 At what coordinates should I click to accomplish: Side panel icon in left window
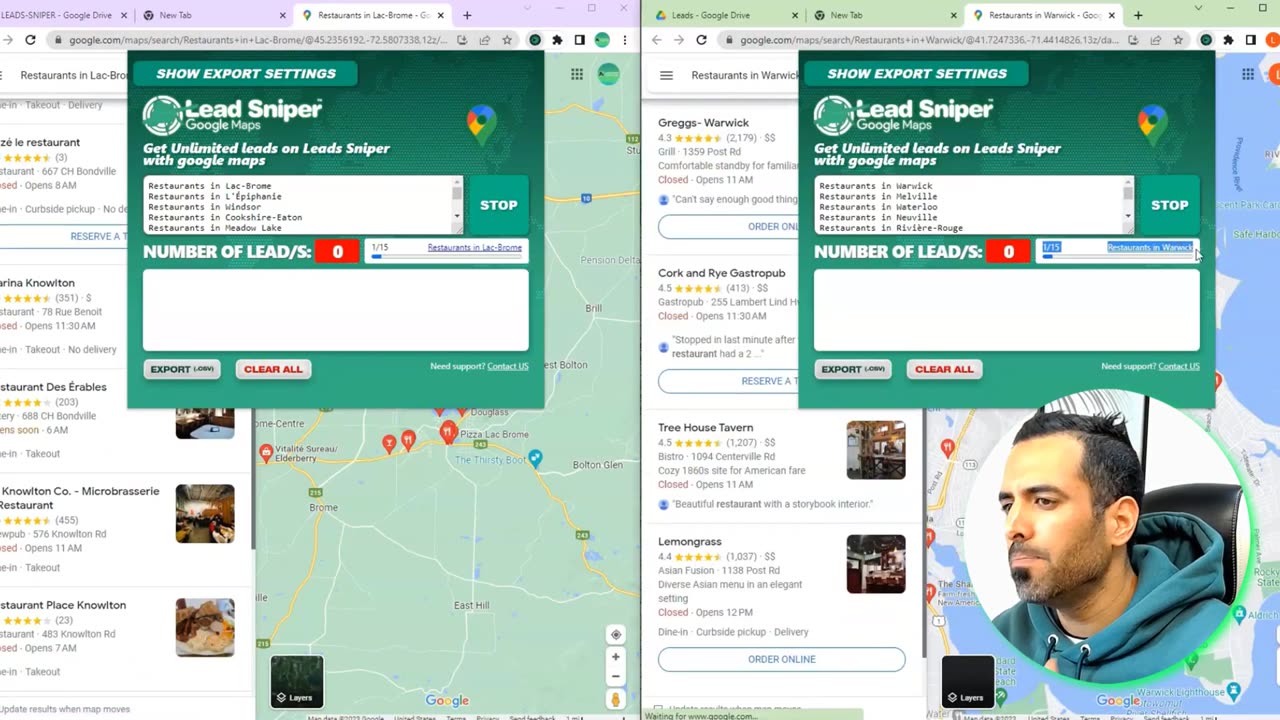click(579, 40)
